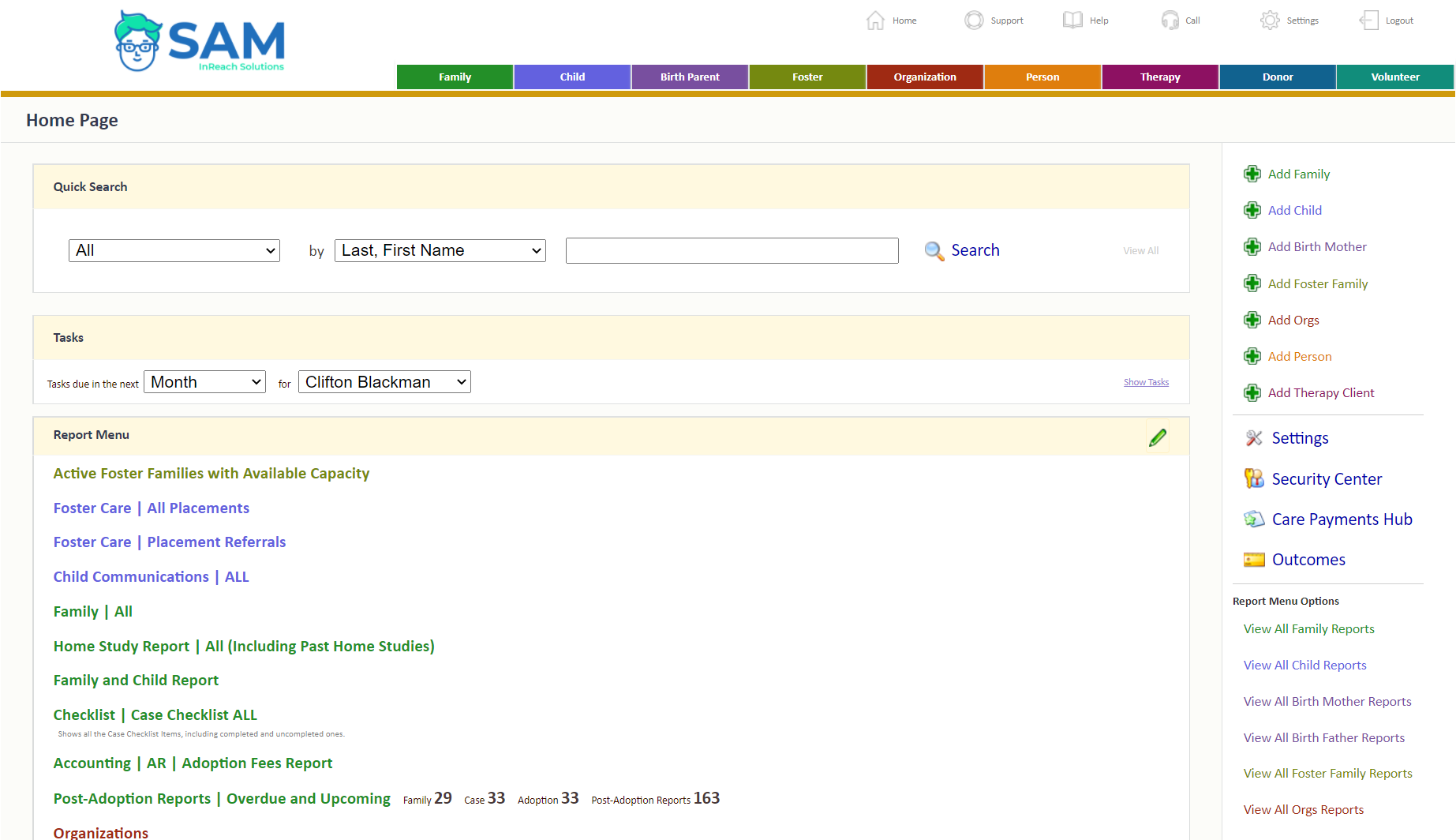Click the pencil icon to edit Report Menu

coord(1158,437)
